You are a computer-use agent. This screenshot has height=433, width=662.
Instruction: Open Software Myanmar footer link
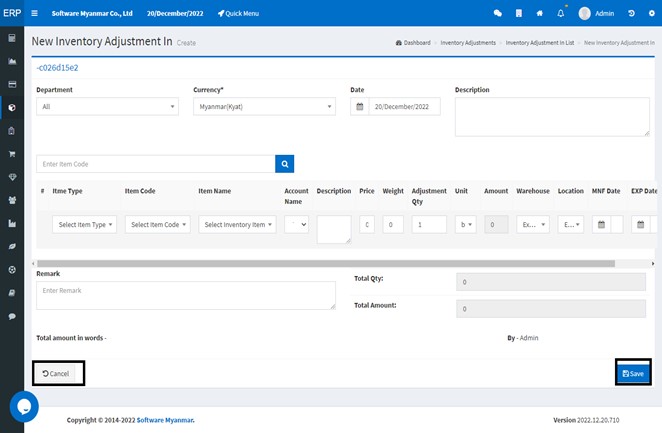[165, 420]
